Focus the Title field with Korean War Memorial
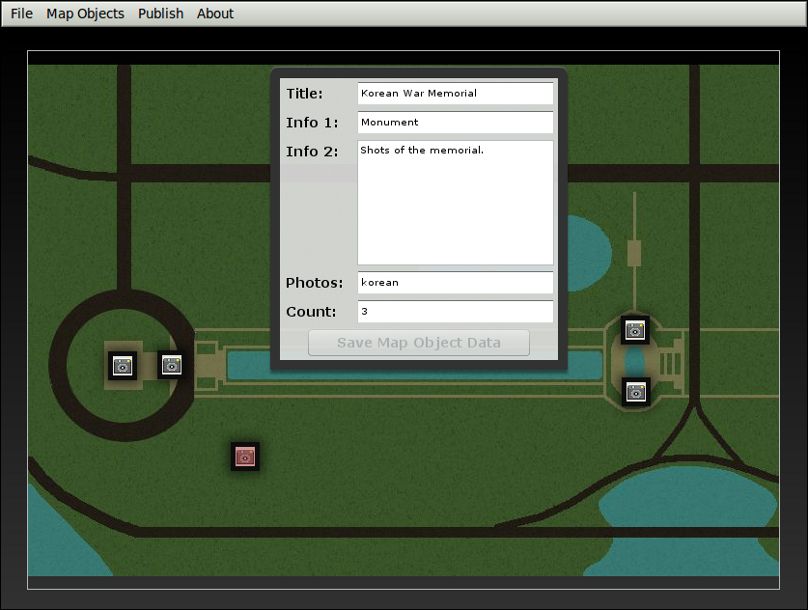The width and height of the screenshot is (808, 610). click(x=456, y=93)
